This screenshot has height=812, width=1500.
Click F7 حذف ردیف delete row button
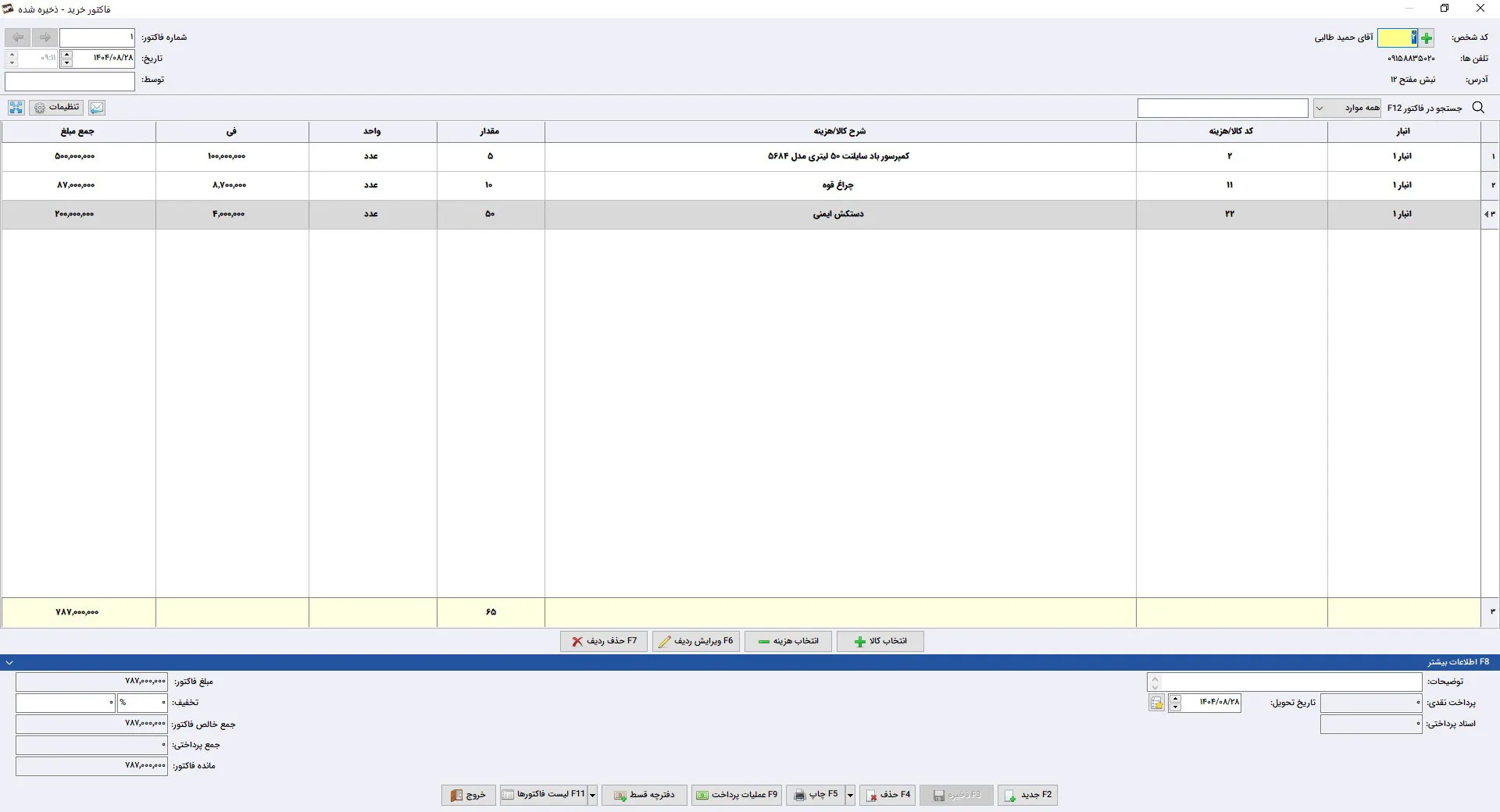[604, 641]
